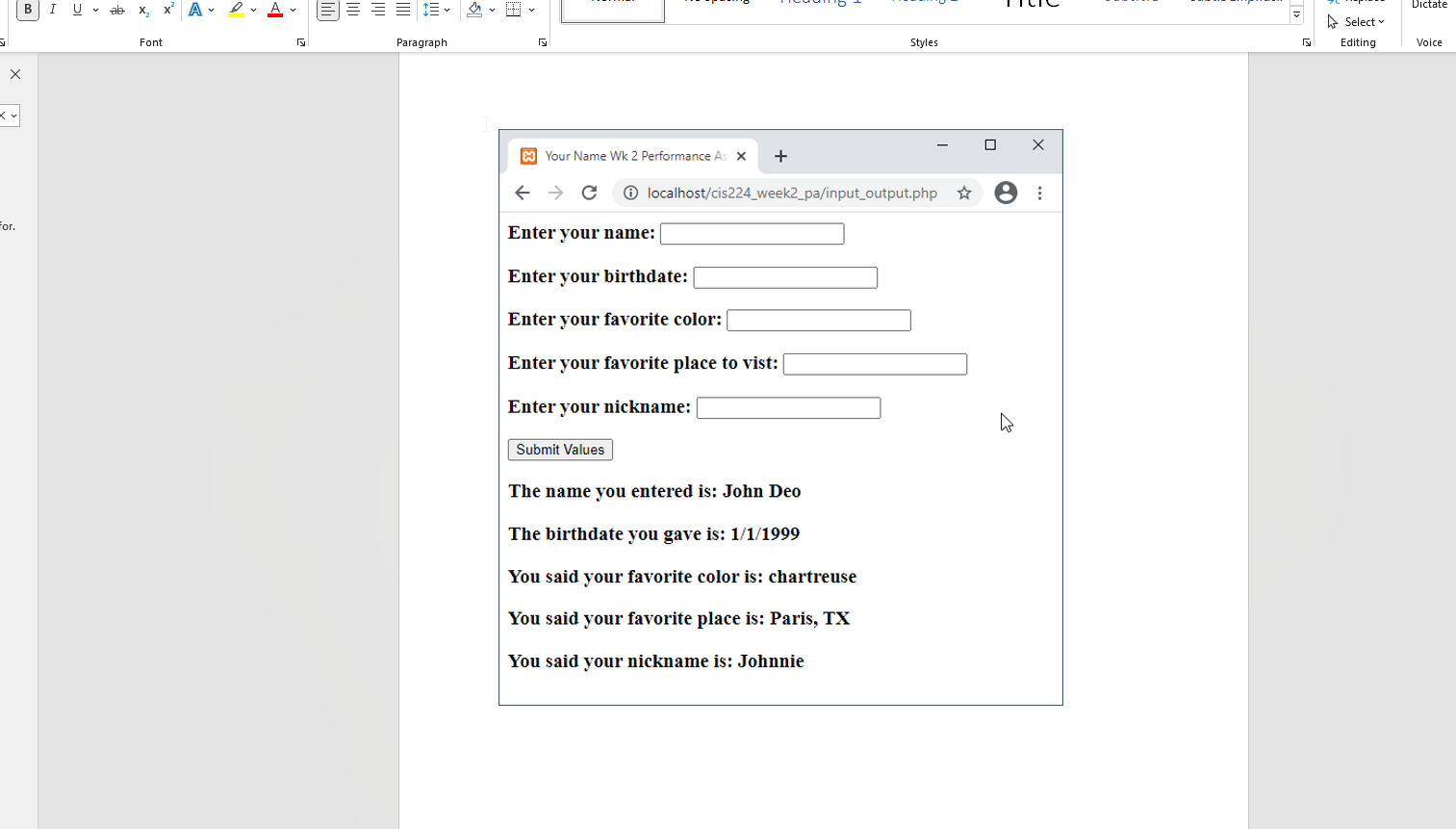Expand the font color dropdown arrow
This screenshot has width=1456, height=829.
294,10
